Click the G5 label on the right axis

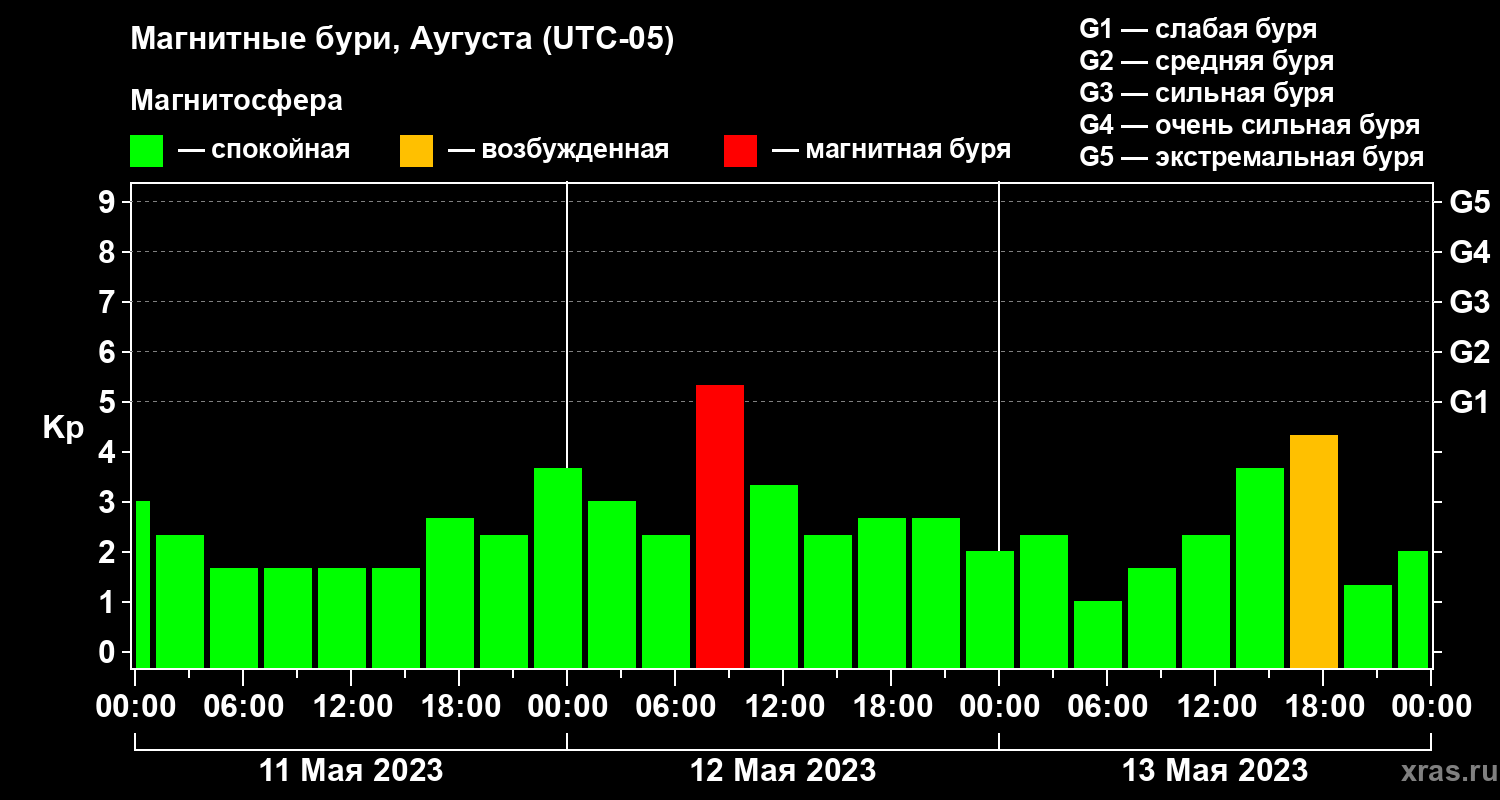tap(1470, 202)
